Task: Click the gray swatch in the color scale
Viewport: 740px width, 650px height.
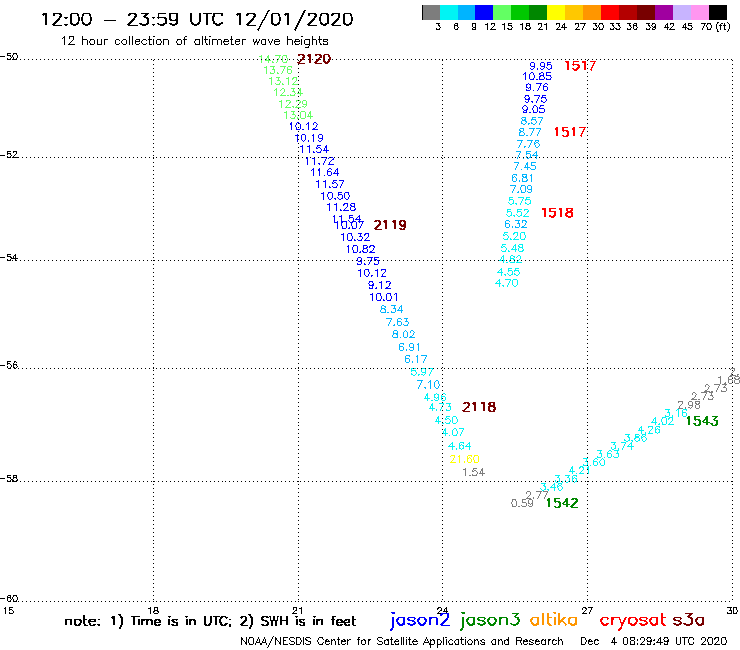Action: click(431, 12)
